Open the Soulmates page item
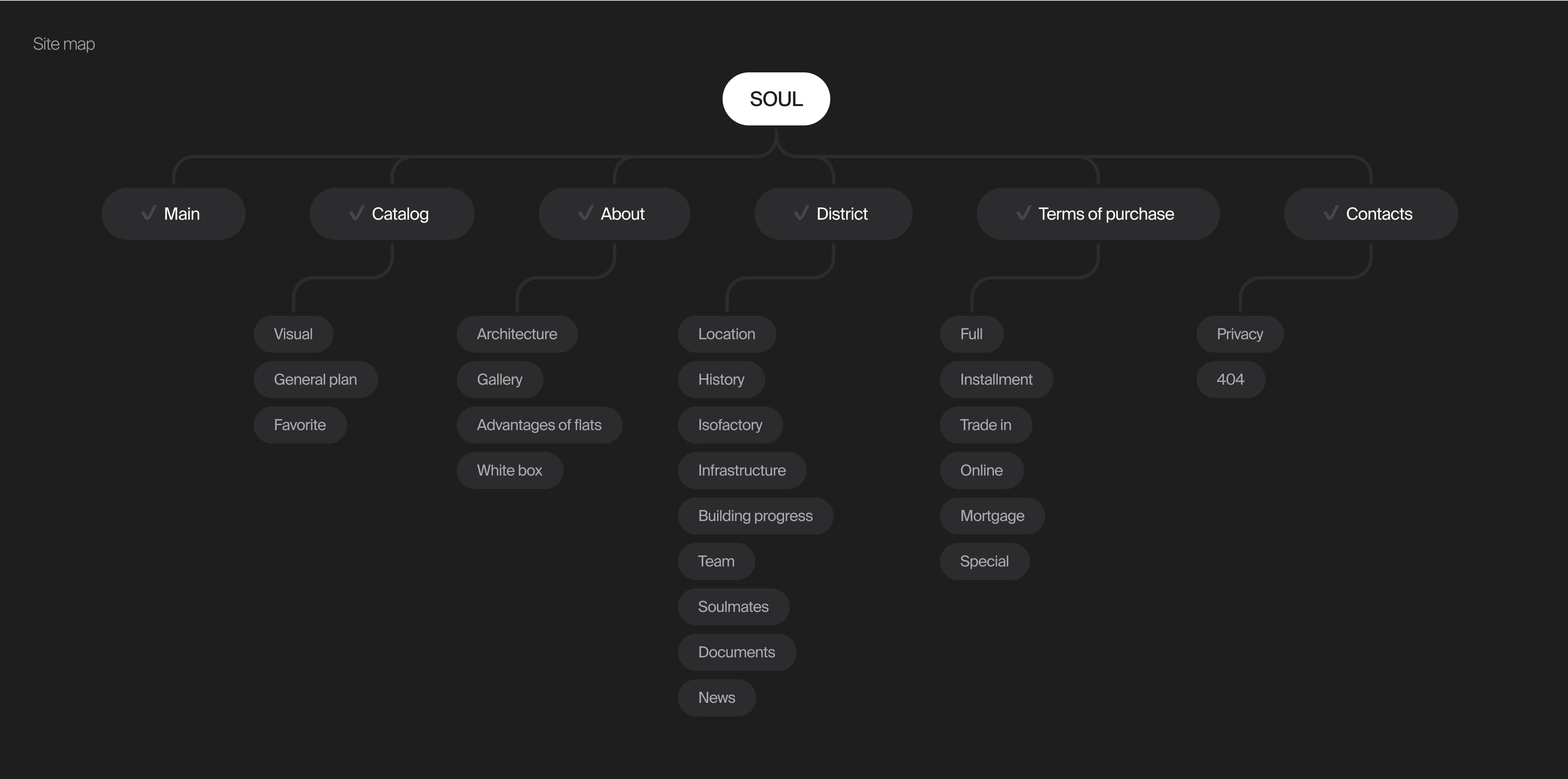Screen dimensions: 1568x779 pos(733,606)
